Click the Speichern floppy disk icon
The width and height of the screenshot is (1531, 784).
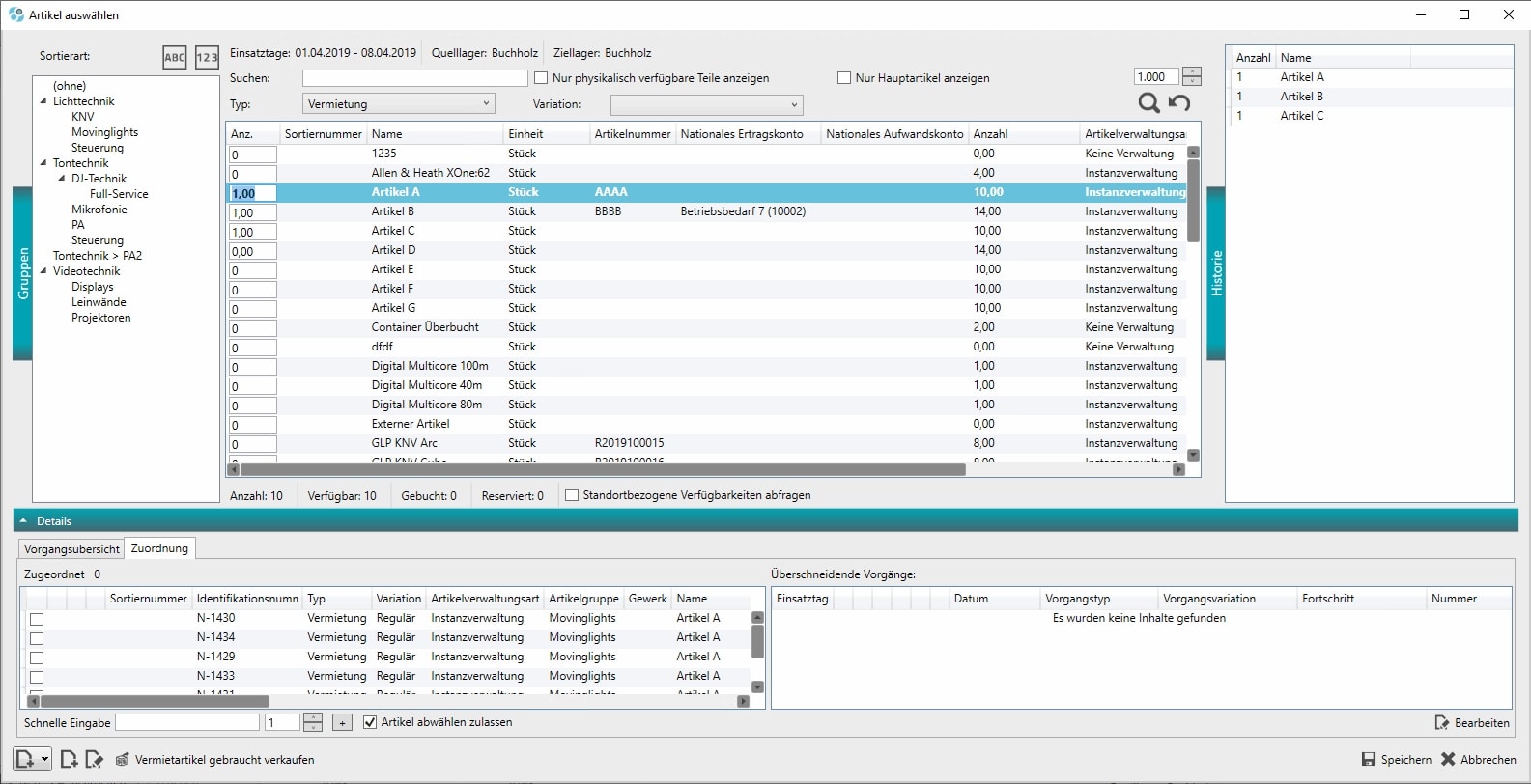1369,759
